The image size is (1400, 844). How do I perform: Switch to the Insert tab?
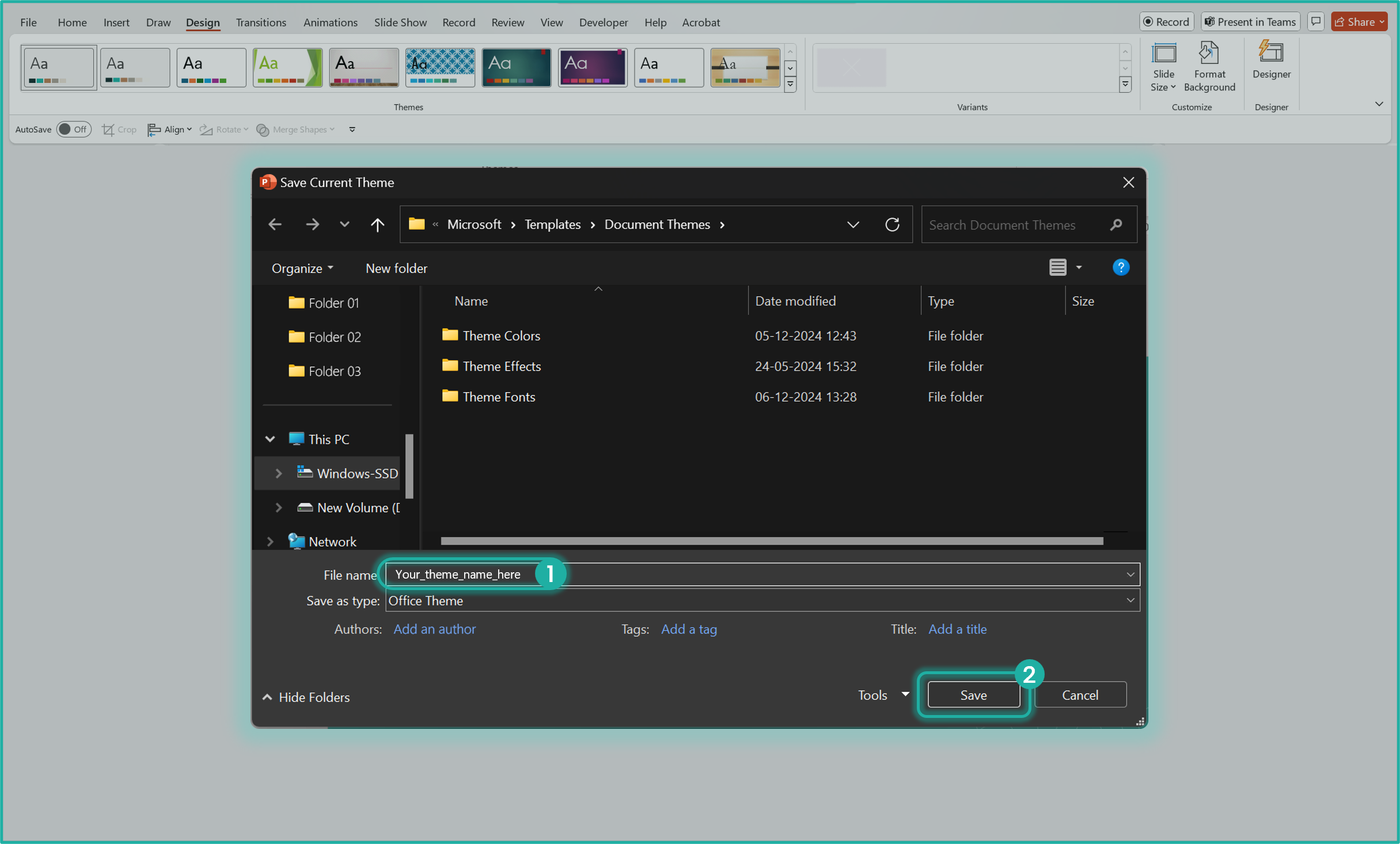[116, 22]
